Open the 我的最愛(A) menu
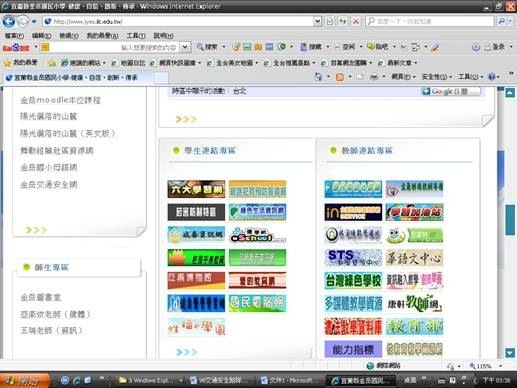The height and width of the screenshot is (388, 517). coord(102,35)
